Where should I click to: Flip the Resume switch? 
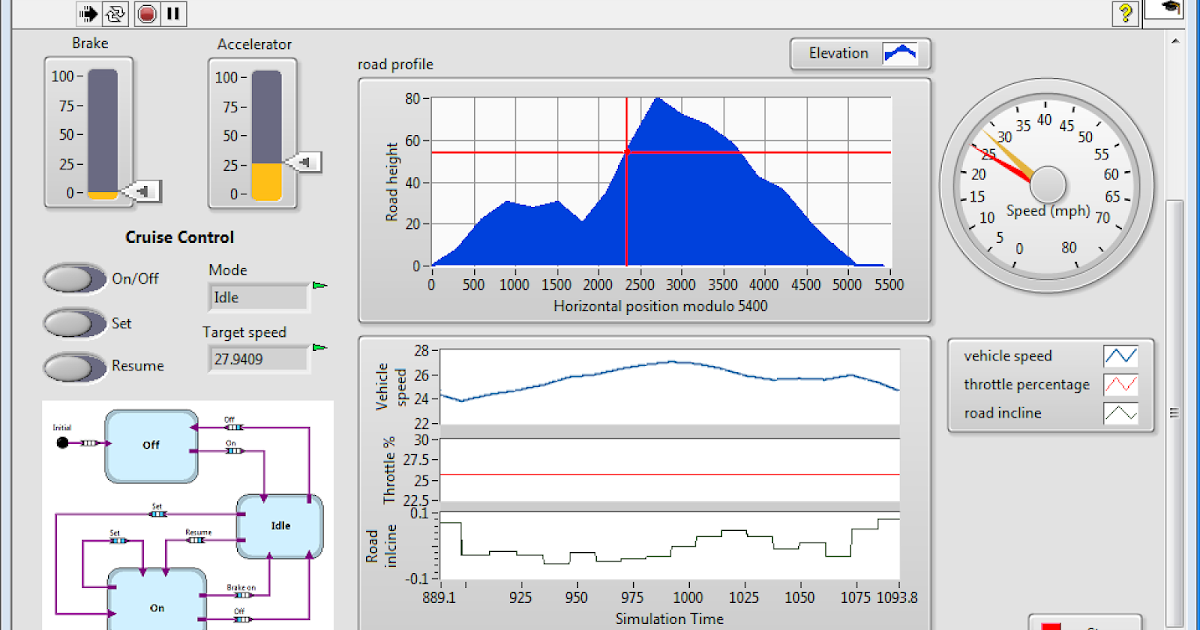click(x=75, y=366)
